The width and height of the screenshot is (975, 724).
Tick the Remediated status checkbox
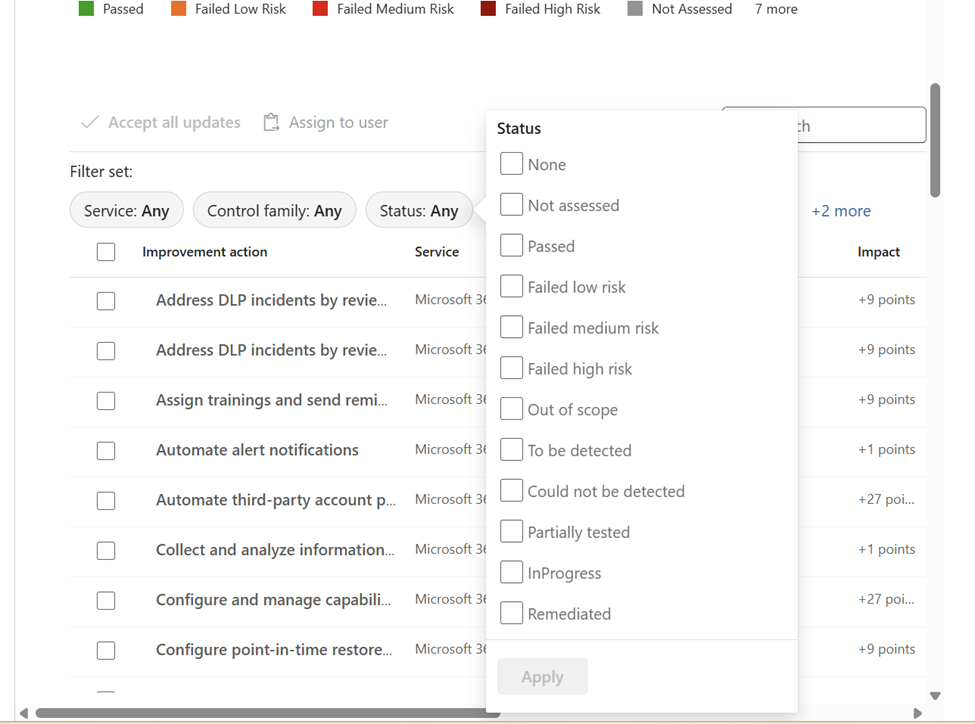[511, 613]
